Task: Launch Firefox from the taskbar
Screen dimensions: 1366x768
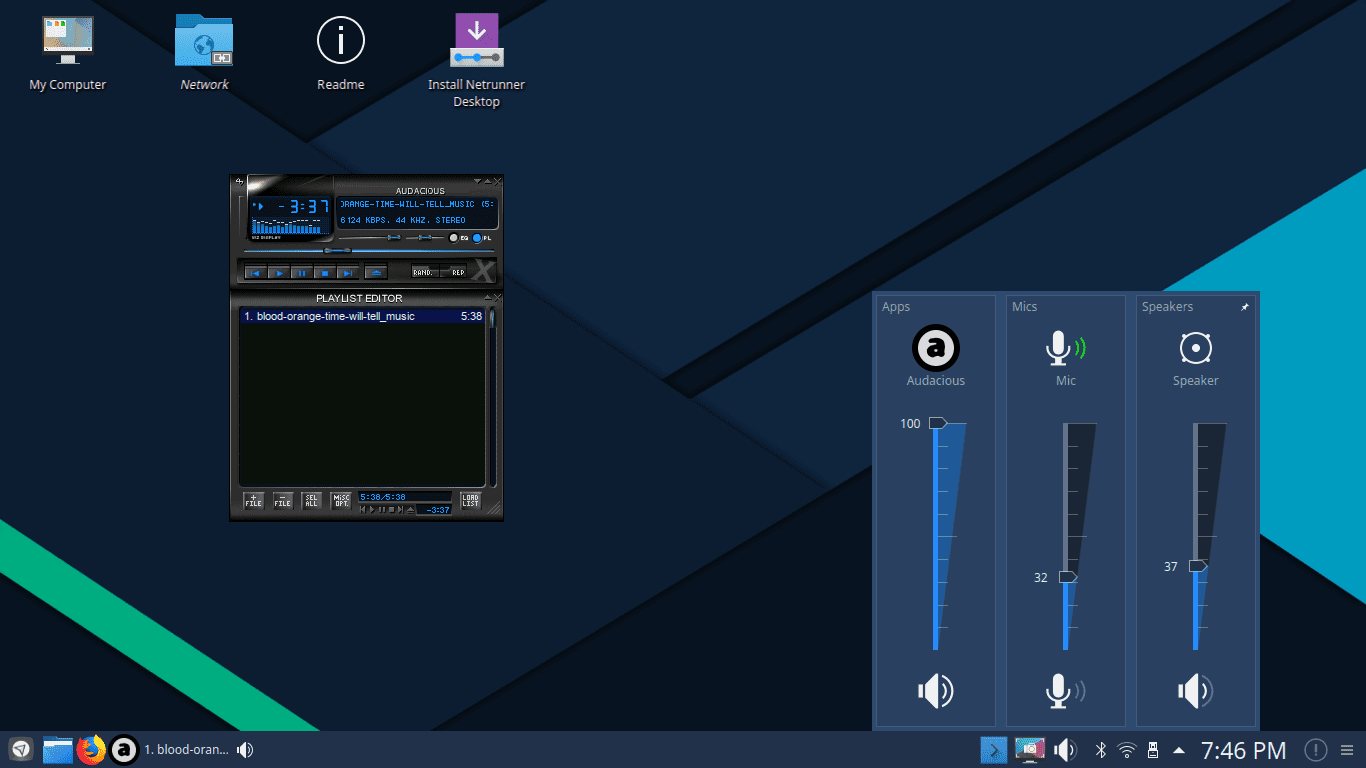Action: [x=91, y=750]
